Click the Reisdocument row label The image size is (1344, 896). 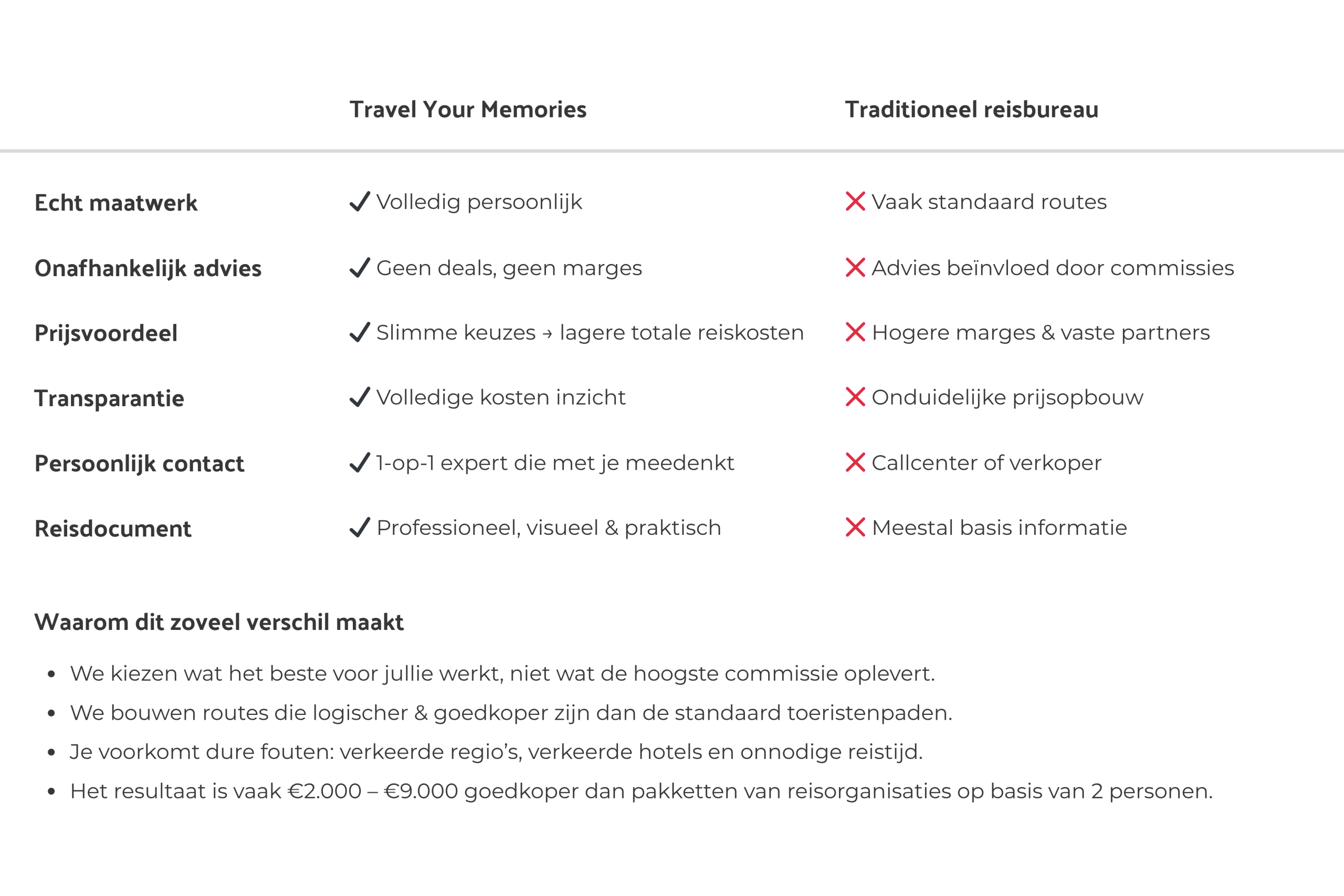click(x=113, y=529)
